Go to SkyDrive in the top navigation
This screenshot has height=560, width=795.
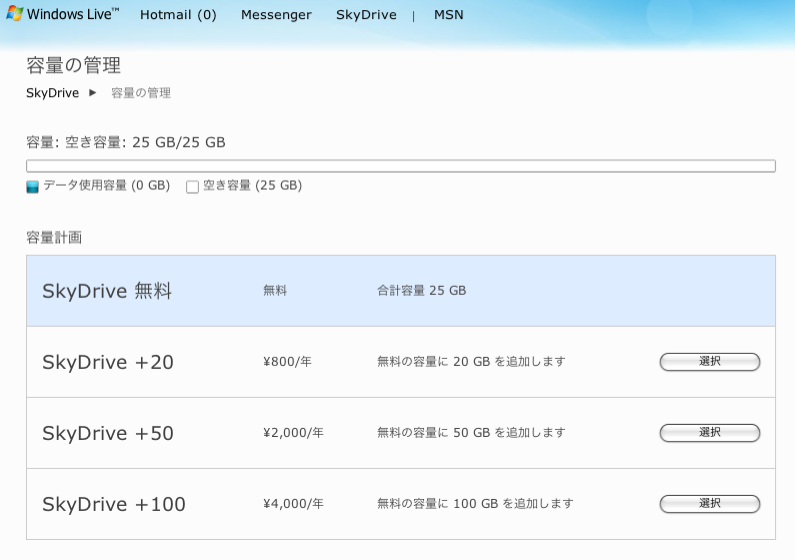(366, 15)
